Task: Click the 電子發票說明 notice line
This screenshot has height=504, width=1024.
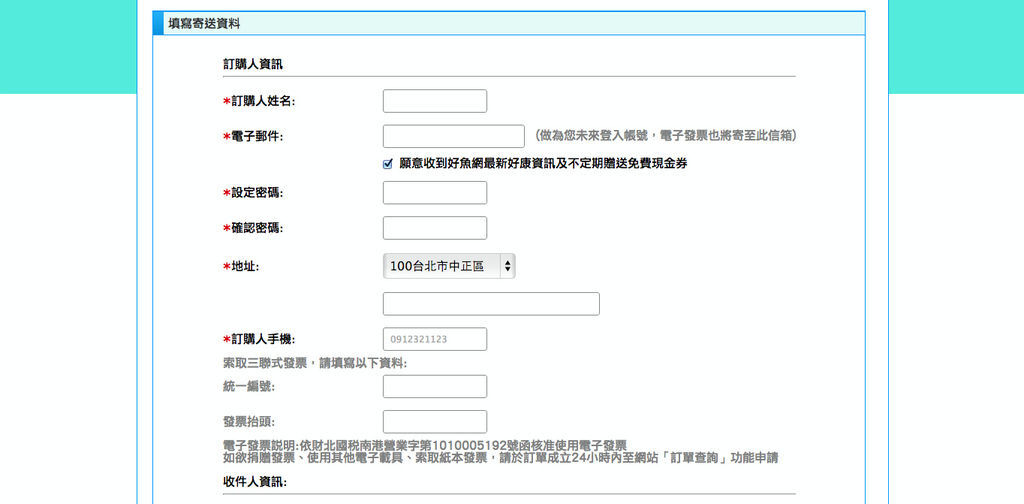Action: [x=424, y=445]
